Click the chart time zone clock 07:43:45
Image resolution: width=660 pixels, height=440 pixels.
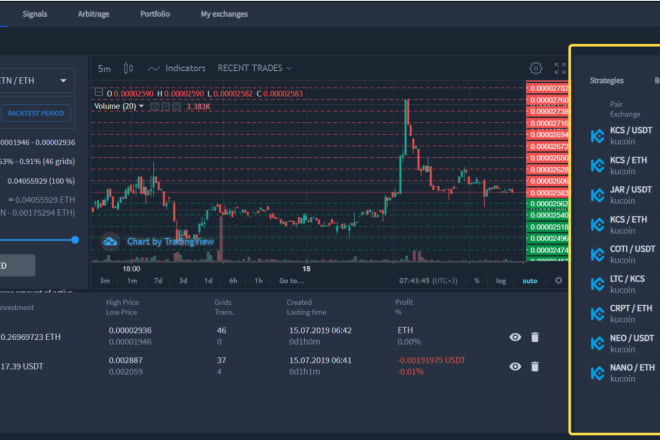click(x=428, y=280)
